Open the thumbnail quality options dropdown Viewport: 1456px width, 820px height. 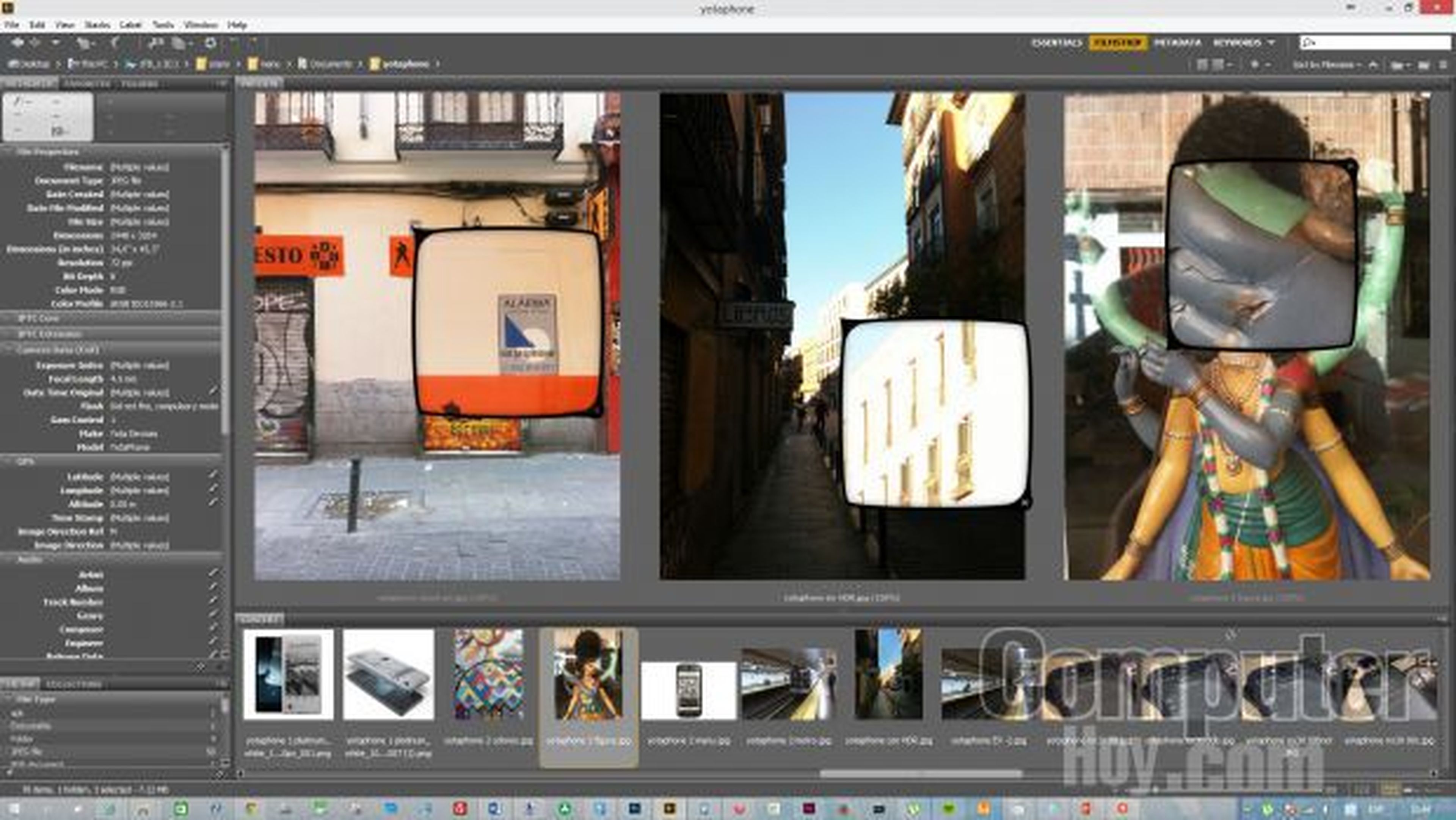click(x=1221, y=64)
